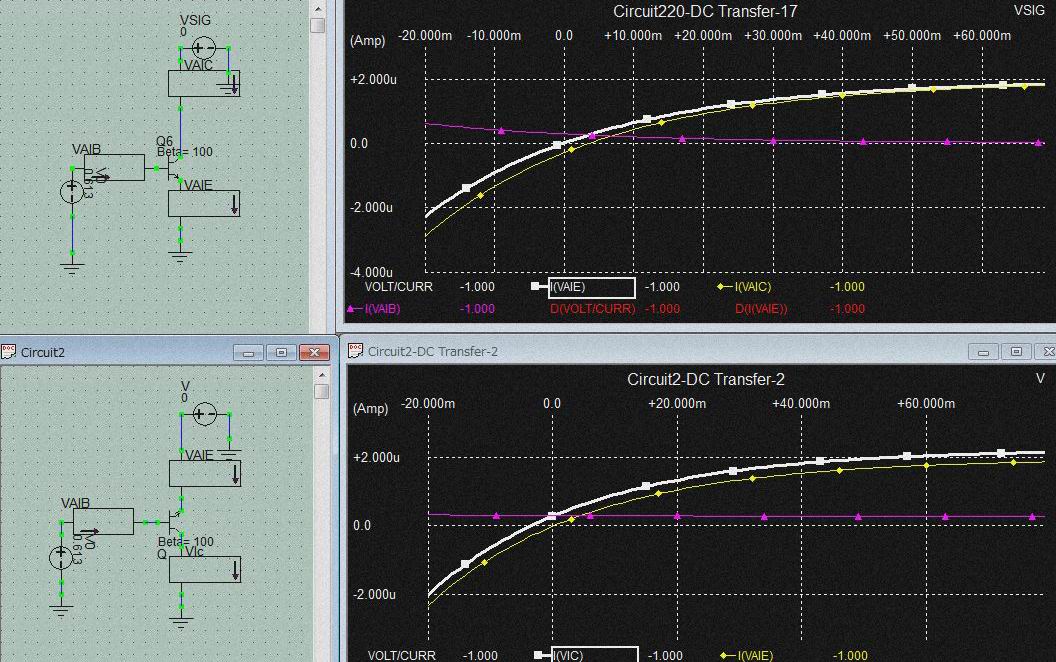Select the VSIG voltage source symbol
The image size is (1056, 662).
[x=204, y=47]
